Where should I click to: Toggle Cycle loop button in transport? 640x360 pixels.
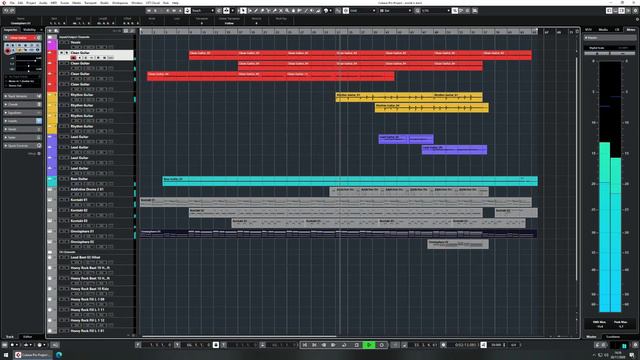click(x=344, y=345)
